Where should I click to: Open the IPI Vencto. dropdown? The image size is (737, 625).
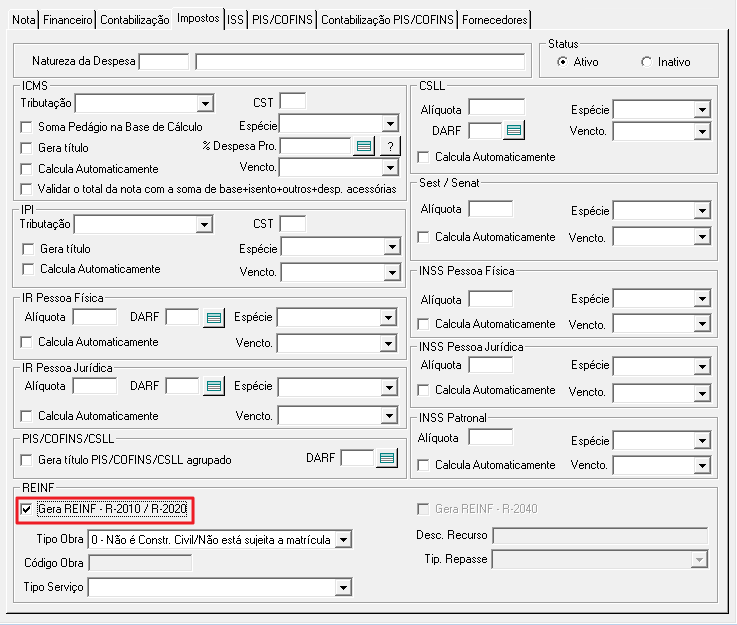click(392, 273)
